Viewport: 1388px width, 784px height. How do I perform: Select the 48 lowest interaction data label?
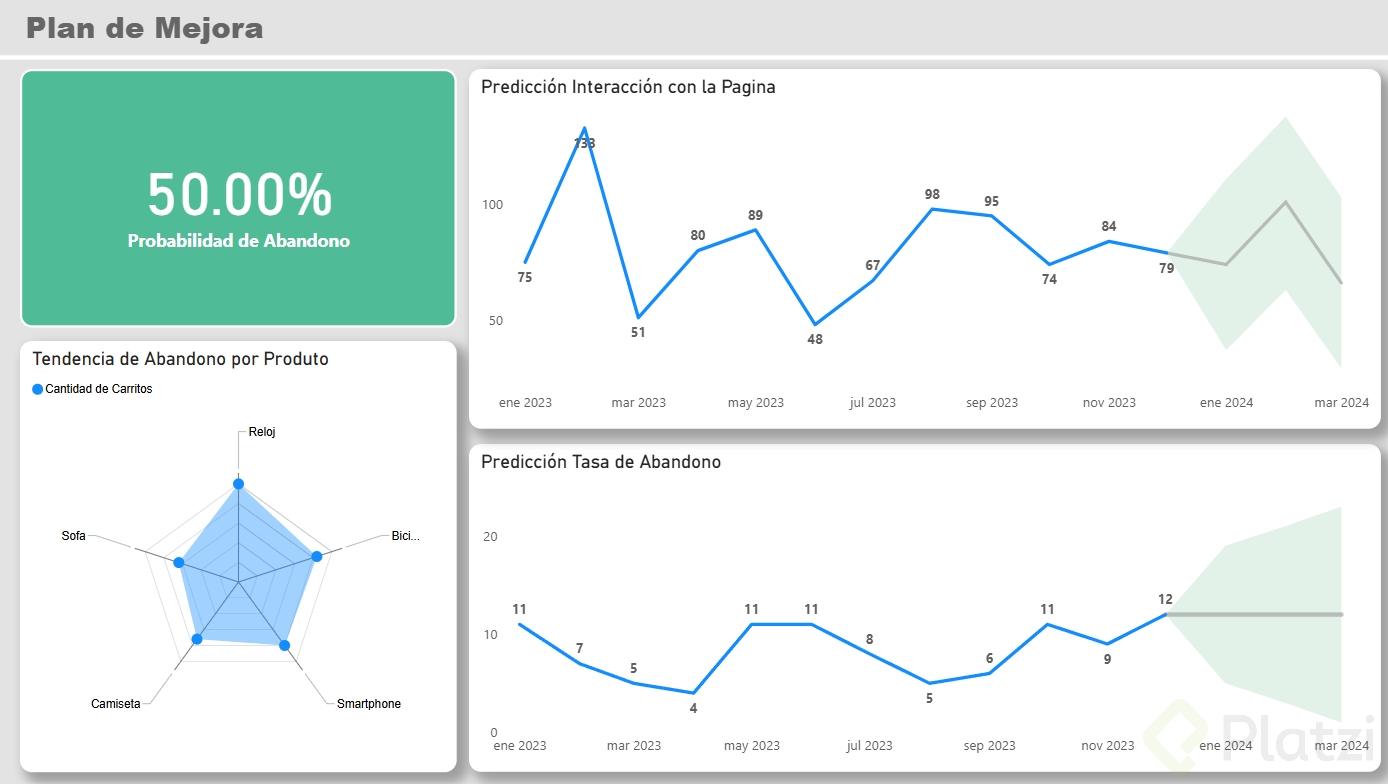815,339
